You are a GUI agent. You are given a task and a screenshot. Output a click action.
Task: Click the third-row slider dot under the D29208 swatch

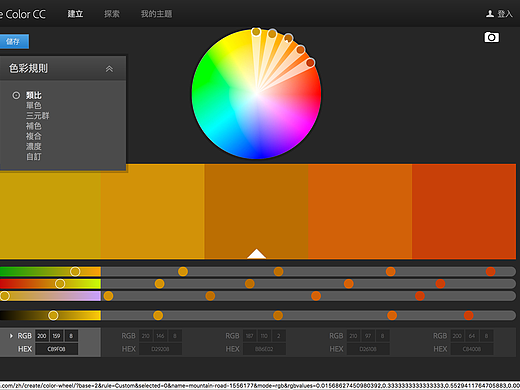click(x=108, y=296)
